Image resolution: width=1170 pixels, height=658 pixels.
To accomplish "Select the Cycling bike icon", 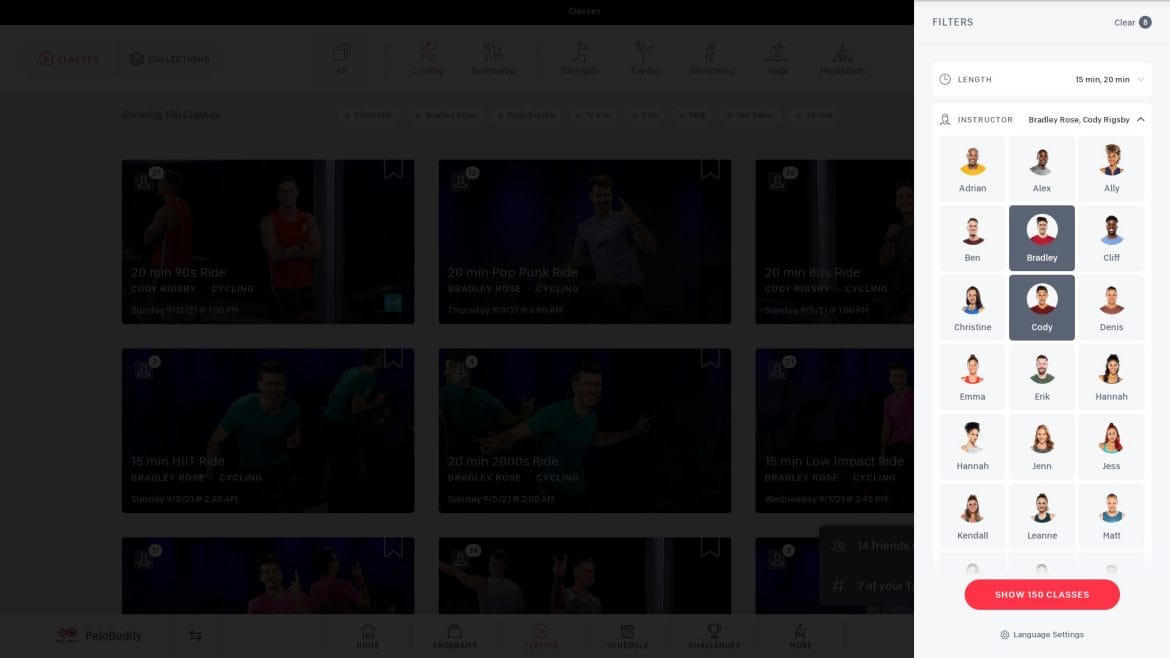I will pyautogui.click(x=428, y=52).
